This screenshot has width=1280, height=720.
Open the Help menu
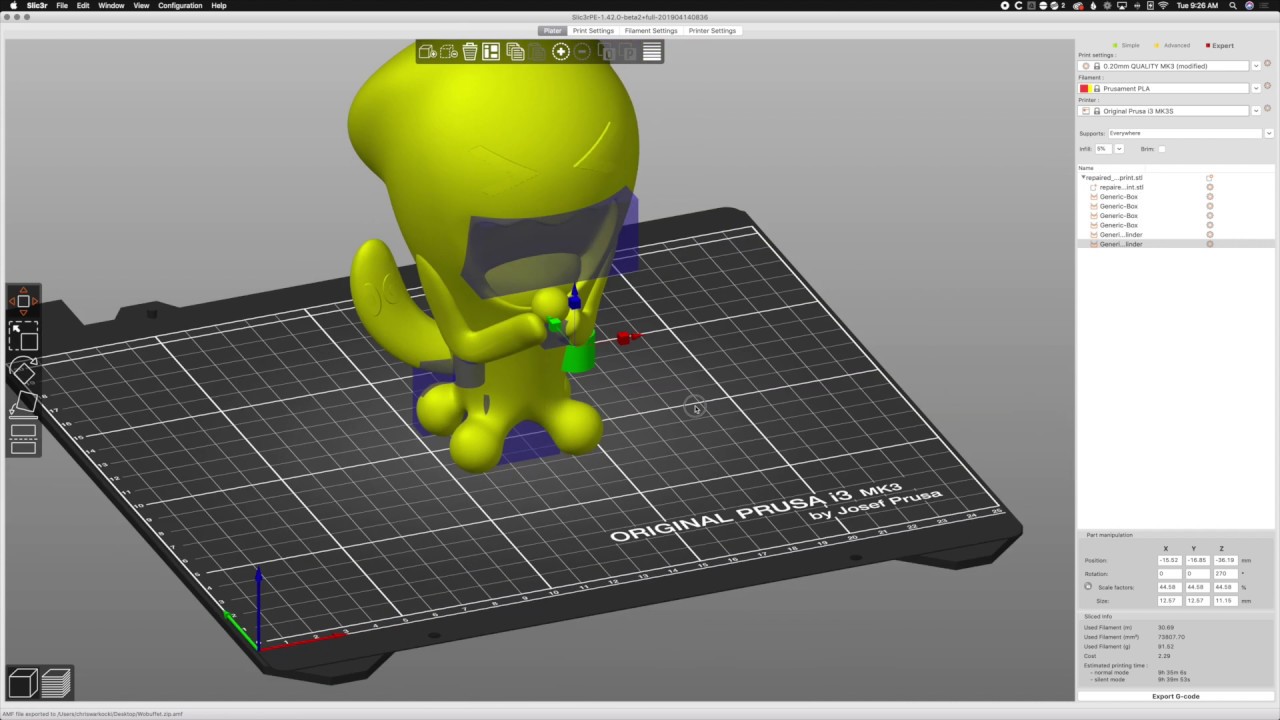[x=218, y=6]
